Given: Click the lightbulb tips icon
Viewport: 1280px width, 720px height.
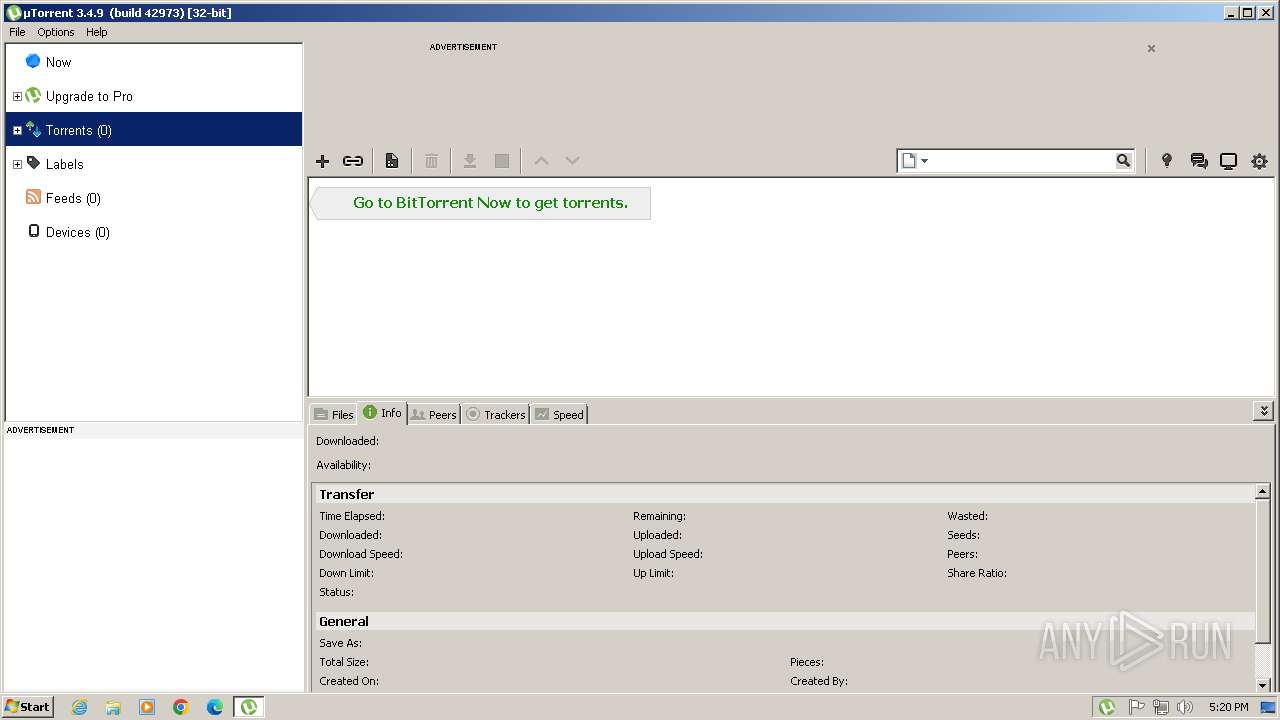Looking at the screenshot, I should [1166, 161].
